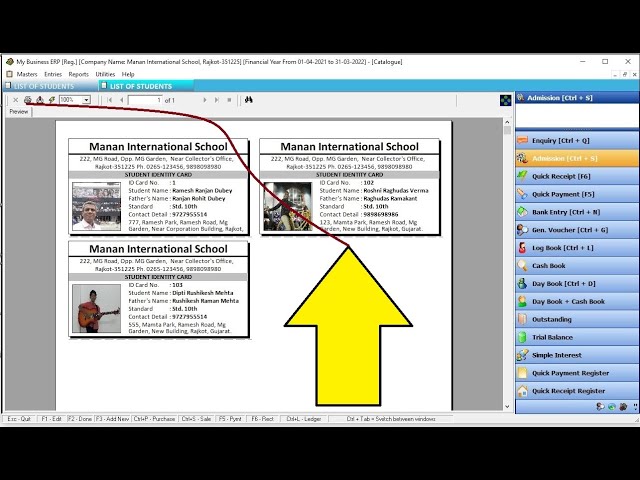Image resolution: width=640 pixels, height=480 pixels.
Task: Click the binoculars find icon
Action: click(x=248, y=100)
